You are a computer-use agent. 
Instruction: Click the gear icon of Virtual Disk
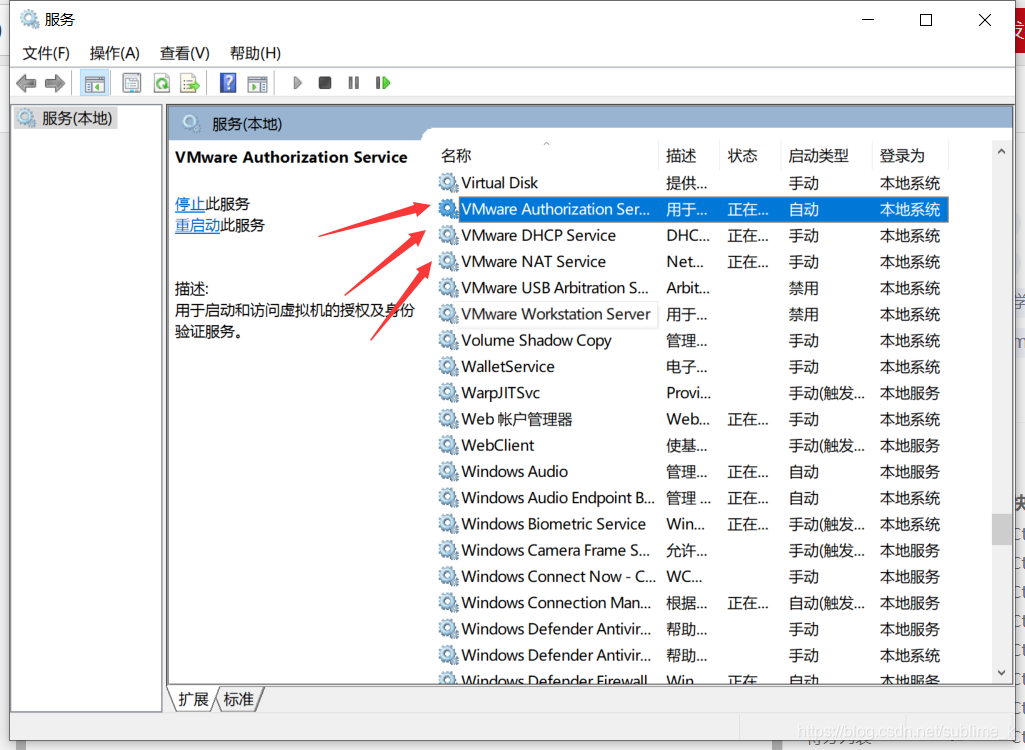point(448,182)
